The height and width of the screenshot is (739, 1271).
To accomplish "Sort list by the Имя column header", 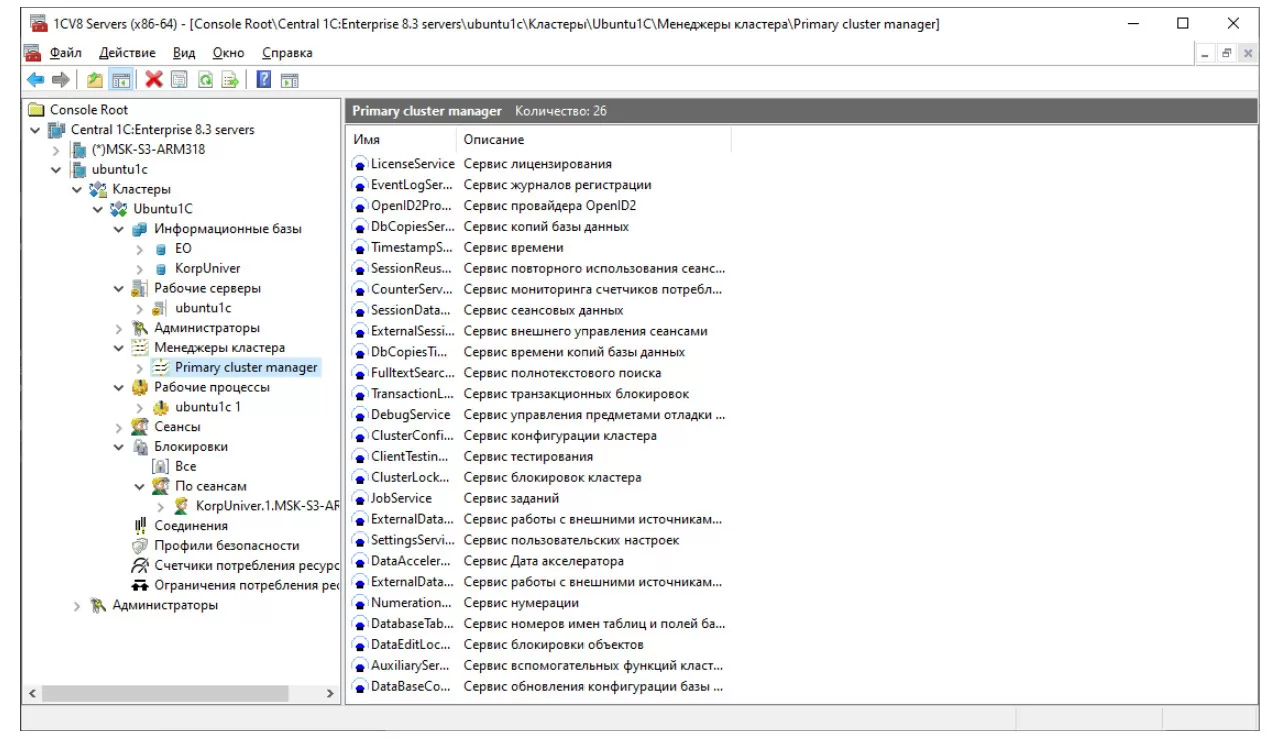I will click(401, 140).
